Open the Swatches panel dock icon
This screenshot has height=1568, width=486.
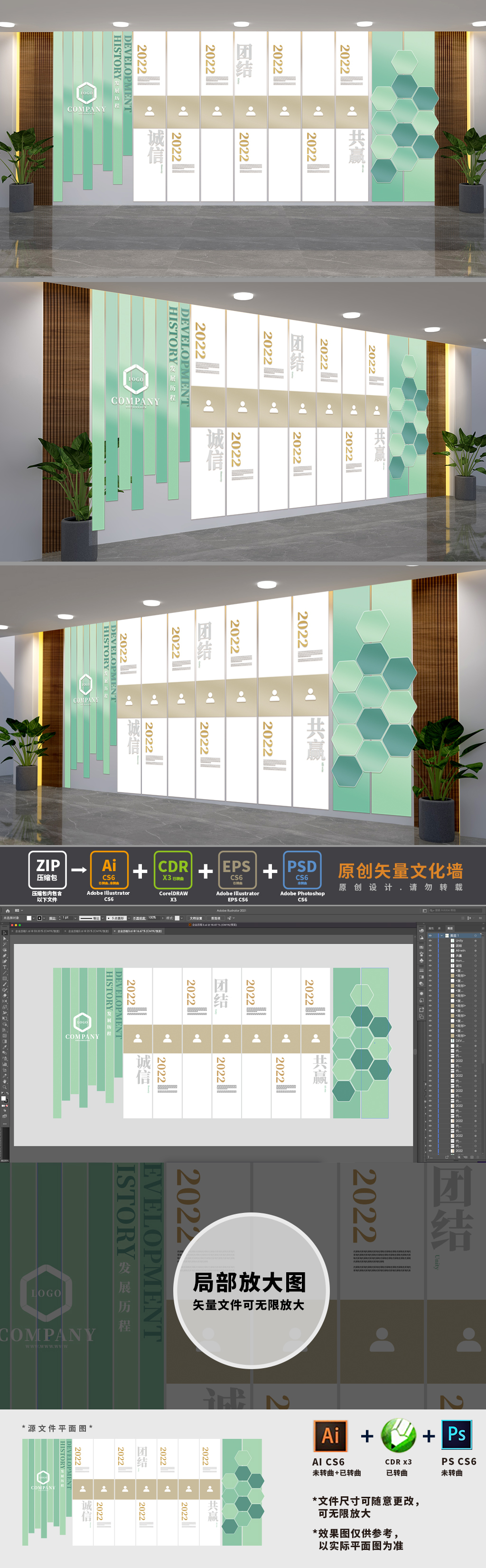421,948
